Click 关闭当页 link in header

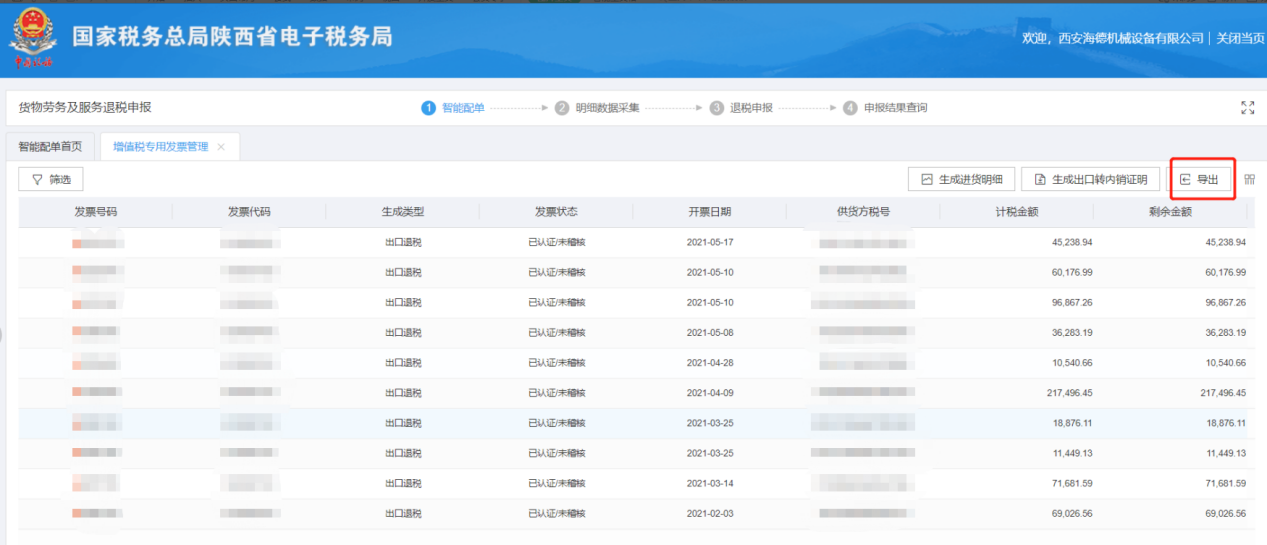1240,38
